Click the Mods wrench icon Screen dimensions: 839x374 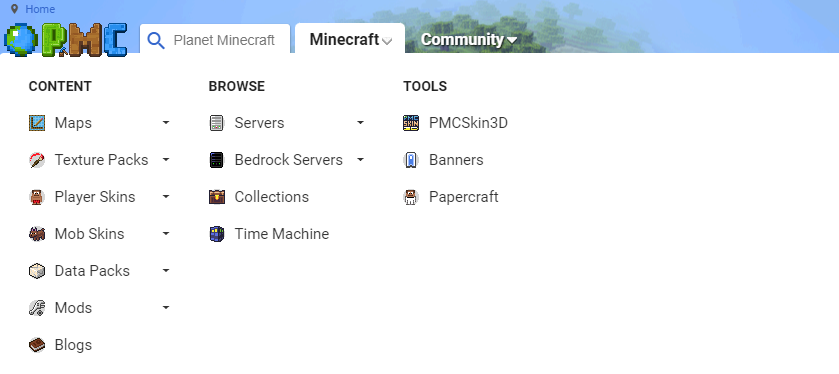click(x=37, y=308)
